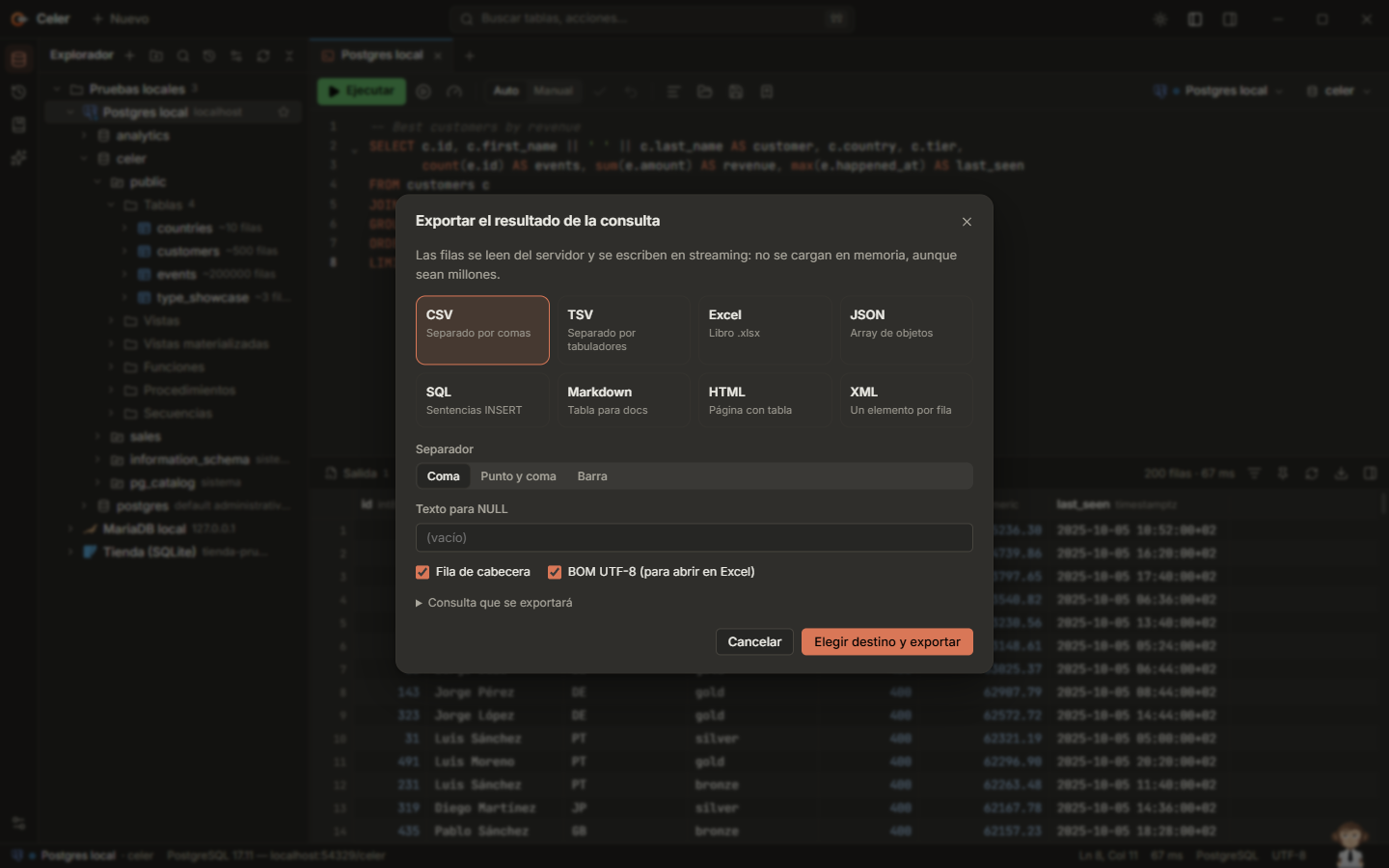1389x868 pixels.
Task: Close the export dialog with the X
Action: click(x=967, y=222)
